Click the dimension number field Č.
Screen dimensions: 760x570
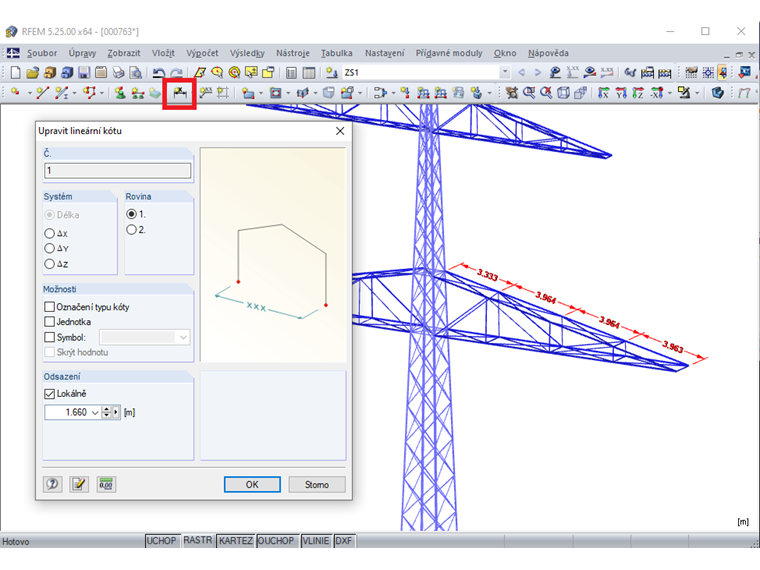point(118,171)
